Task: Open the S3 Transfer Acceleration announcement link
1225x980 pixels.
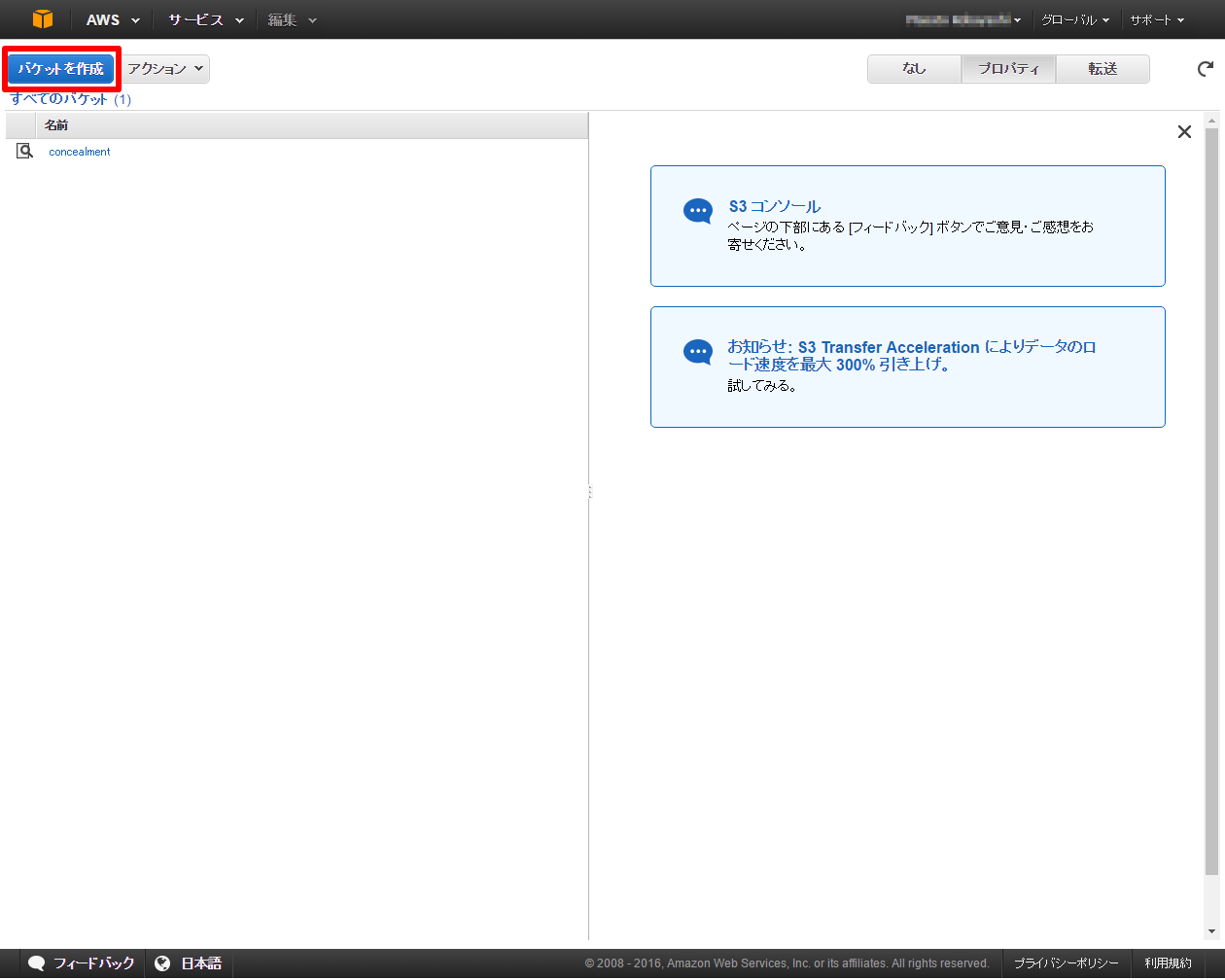Action: [x=912, y=356]
